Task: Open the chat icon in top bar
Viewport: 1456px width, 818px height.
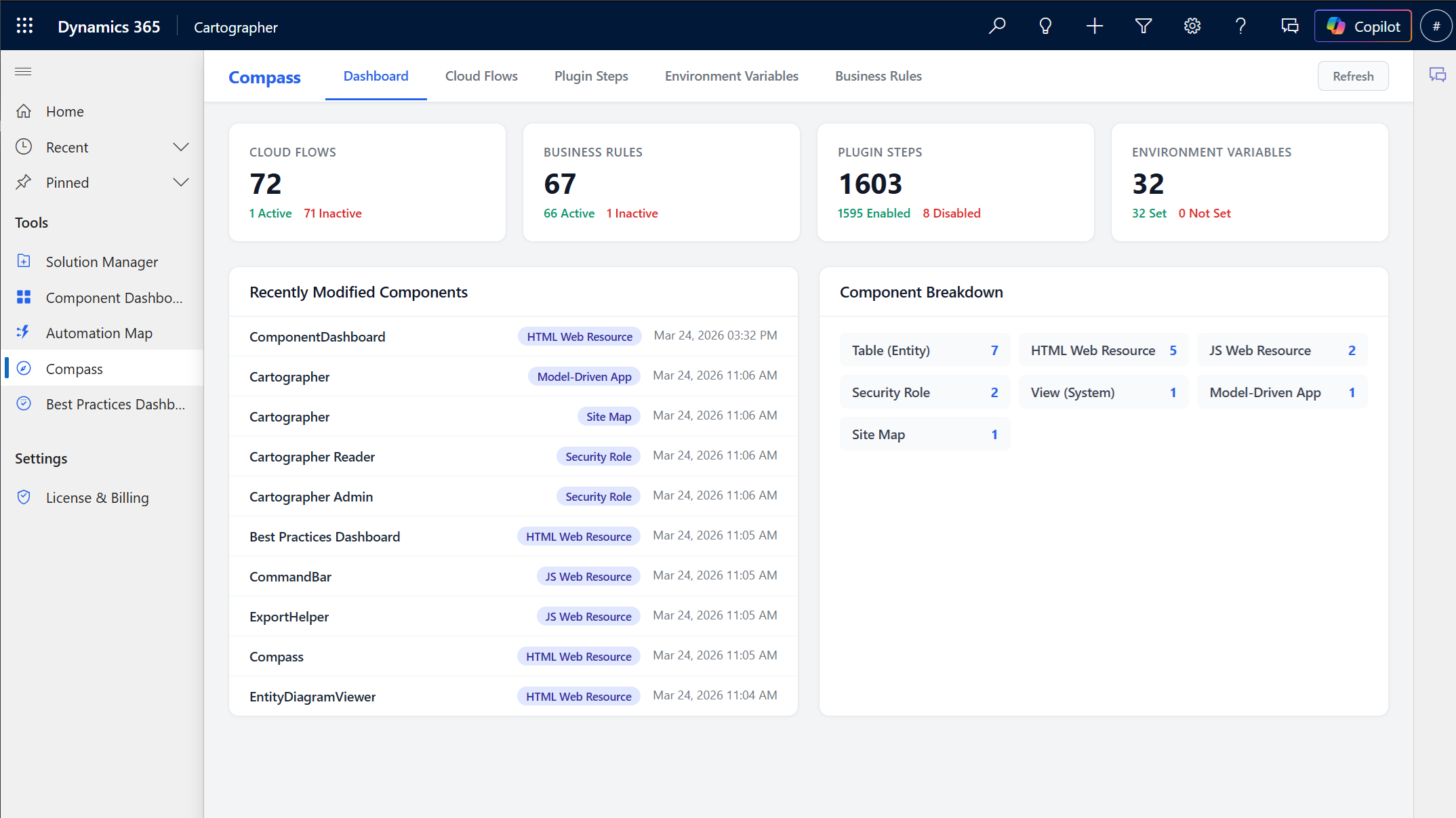Action: tap(1289, 26)
